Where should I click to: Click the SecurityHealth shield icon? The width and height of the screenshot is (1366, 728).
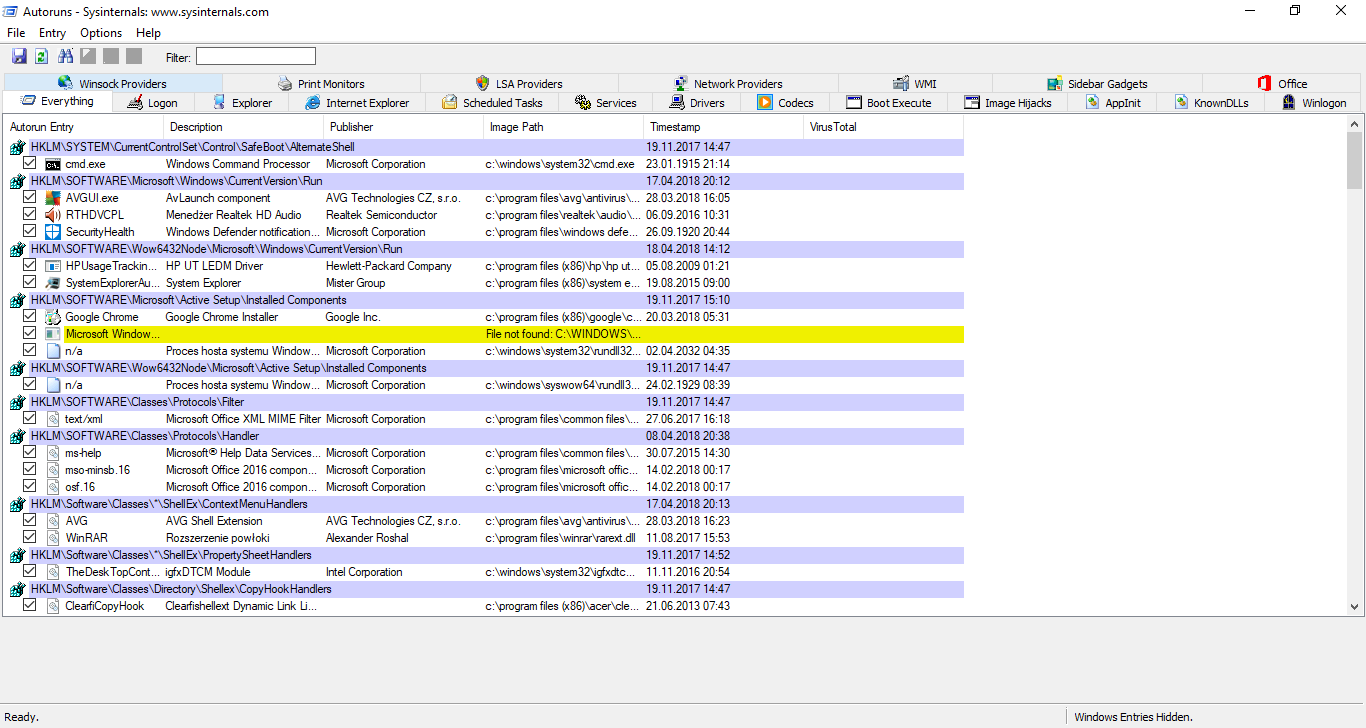[53, 232]
